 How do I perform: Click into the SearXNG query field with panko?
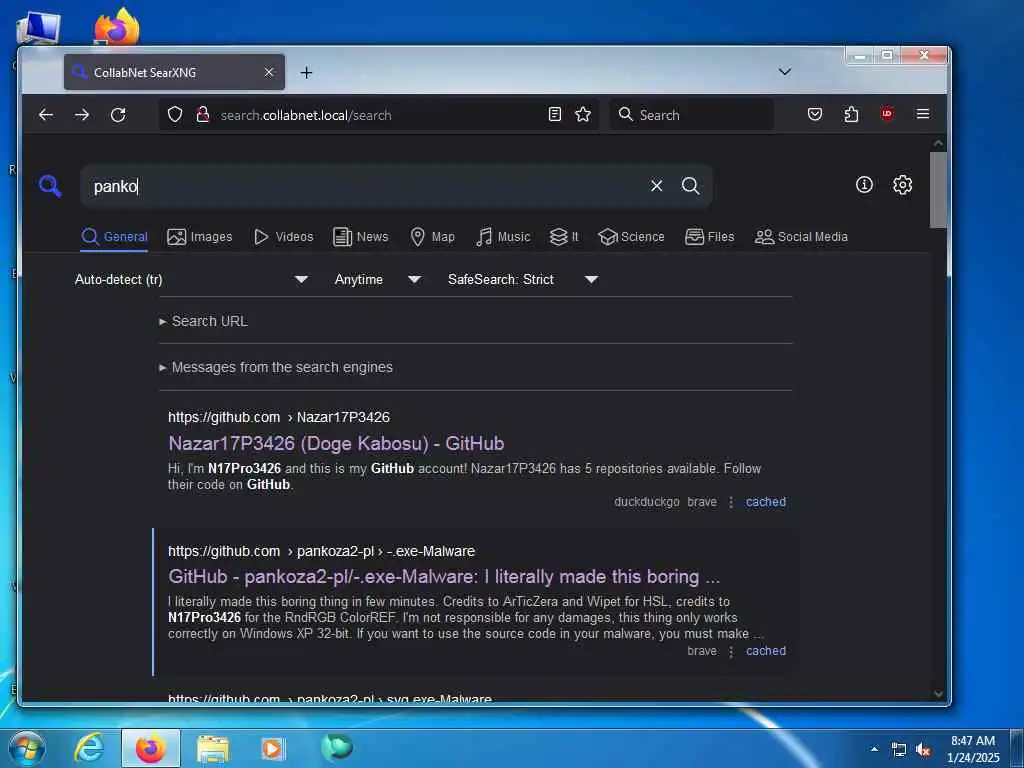(x=366, y=186)
